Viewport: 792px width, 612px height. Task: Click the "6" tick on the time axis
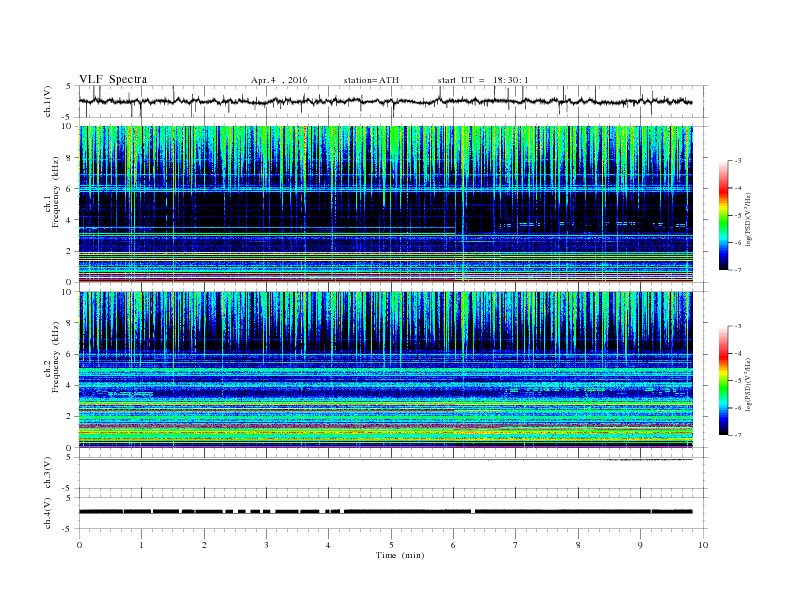tap(453, 545)
